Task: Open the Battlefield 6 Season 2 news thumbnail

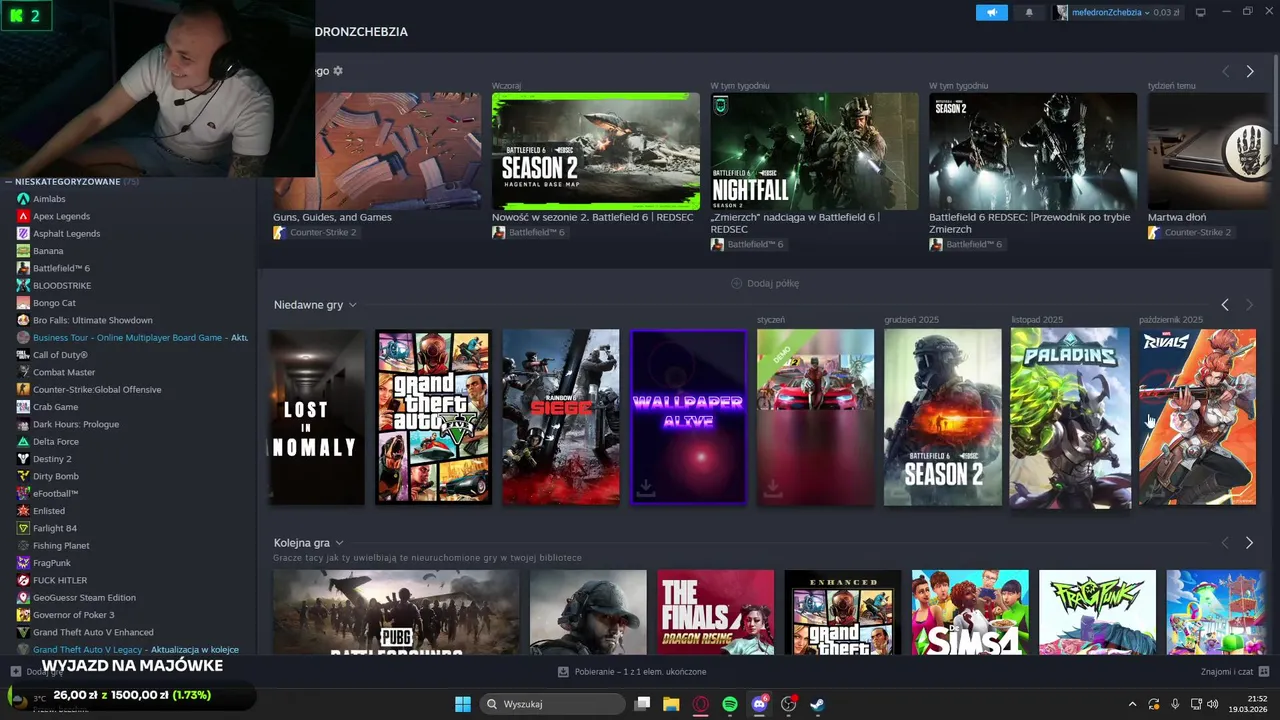Action: (596, 151)
